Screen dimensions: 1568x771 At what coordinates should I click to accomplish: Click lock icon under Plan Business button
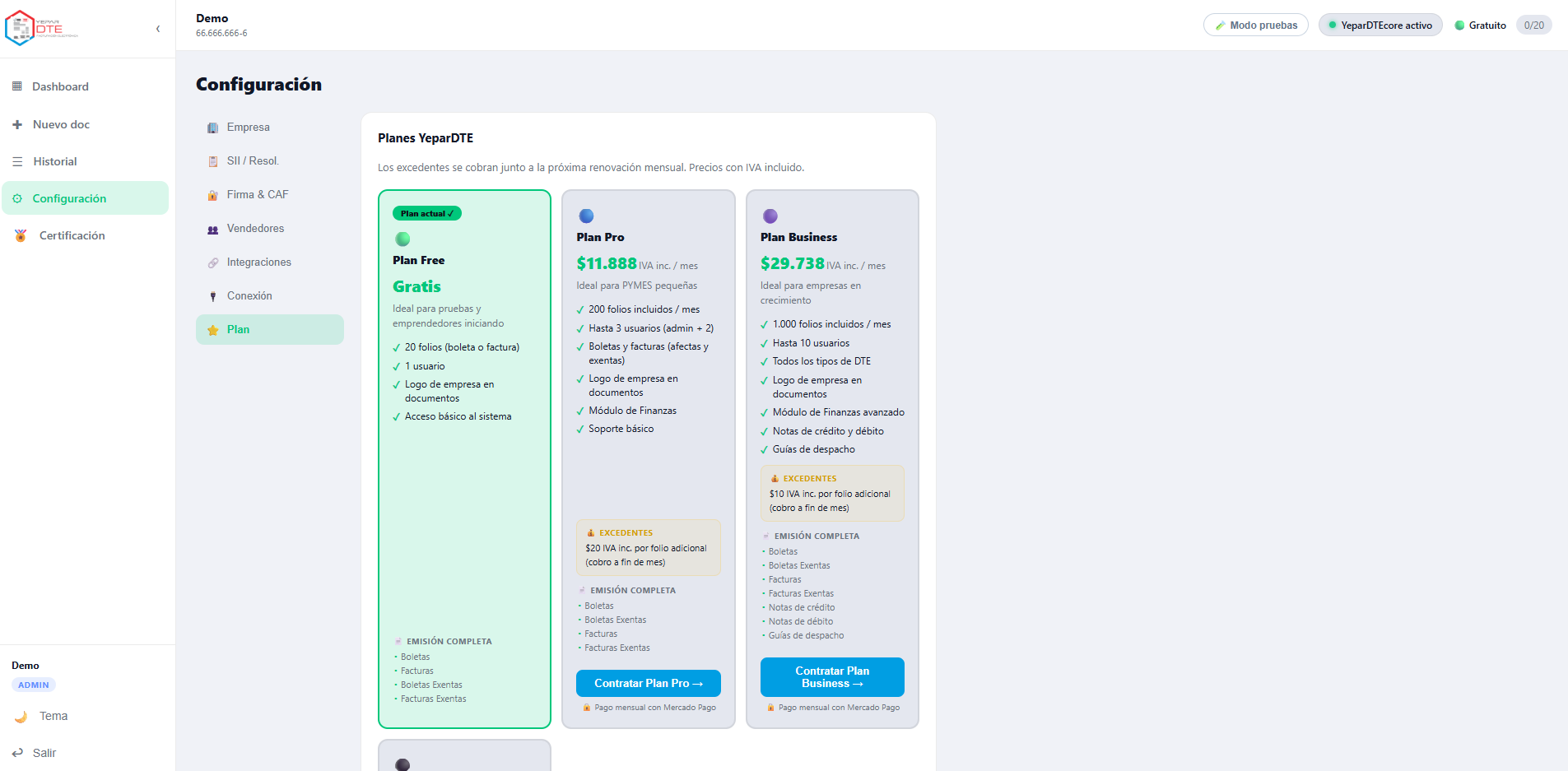[771, 708]
